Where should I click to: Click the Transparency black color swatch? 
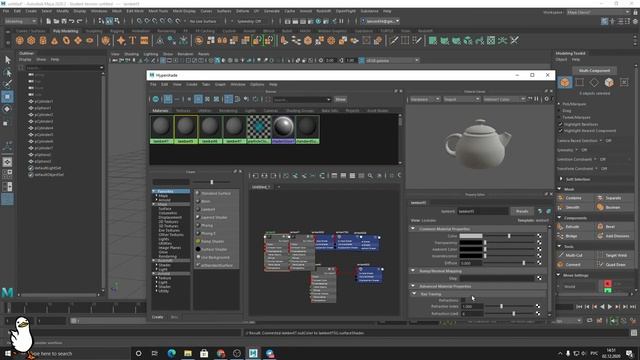(x=471, y=242)
